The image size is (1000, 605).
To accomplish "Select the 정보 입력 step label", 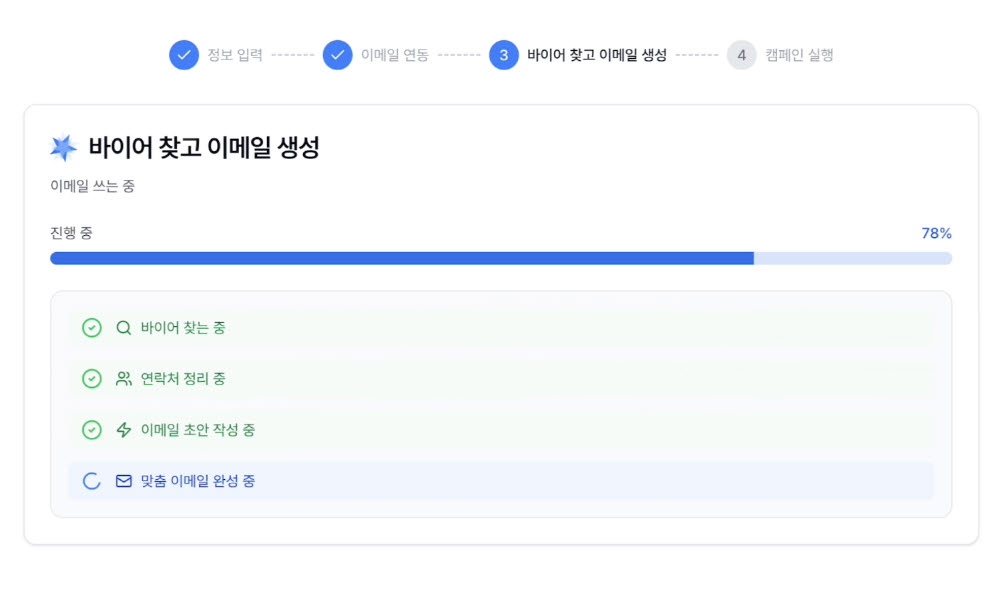I will point(235,55).
